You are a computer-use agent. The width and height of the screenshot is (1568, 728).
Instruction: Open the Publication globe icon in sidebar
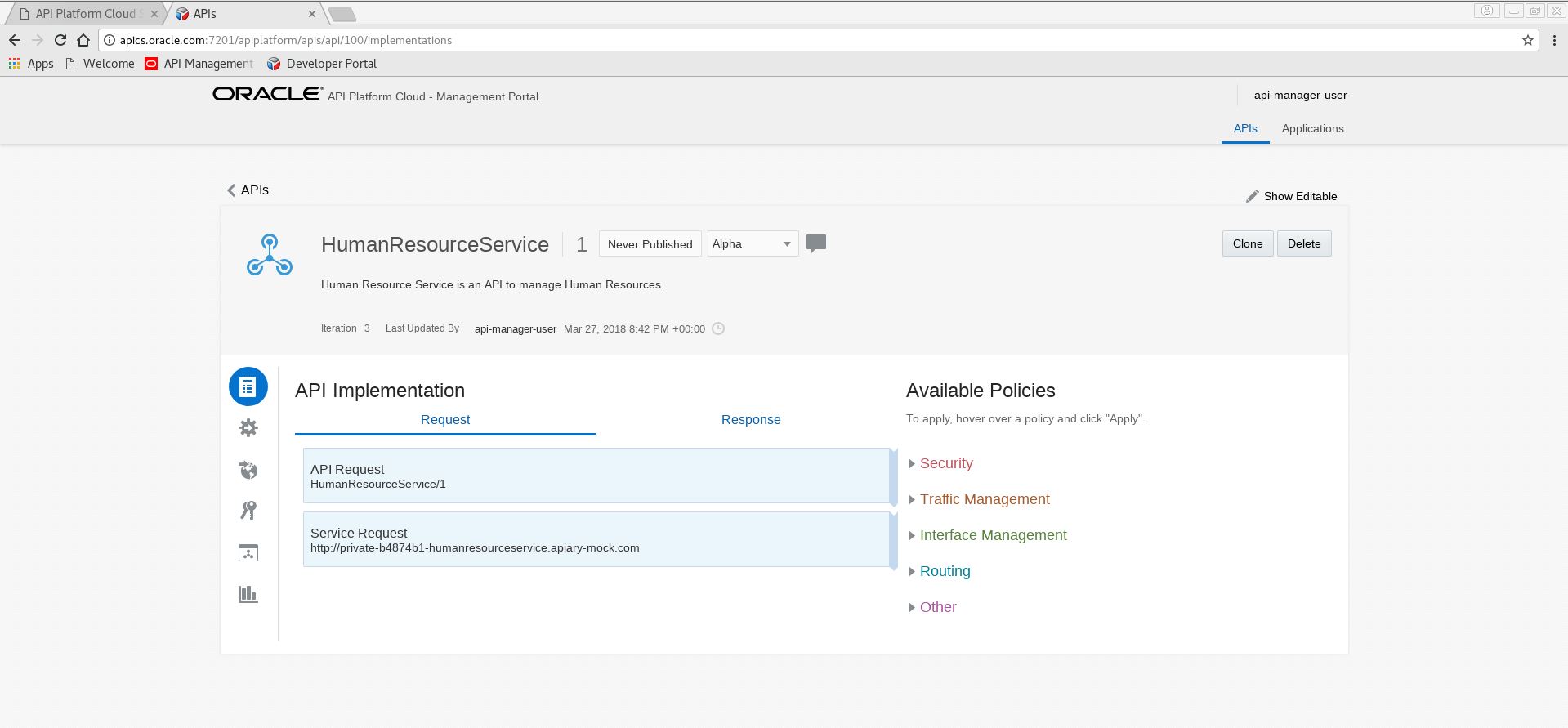click(x=248, y=470)
